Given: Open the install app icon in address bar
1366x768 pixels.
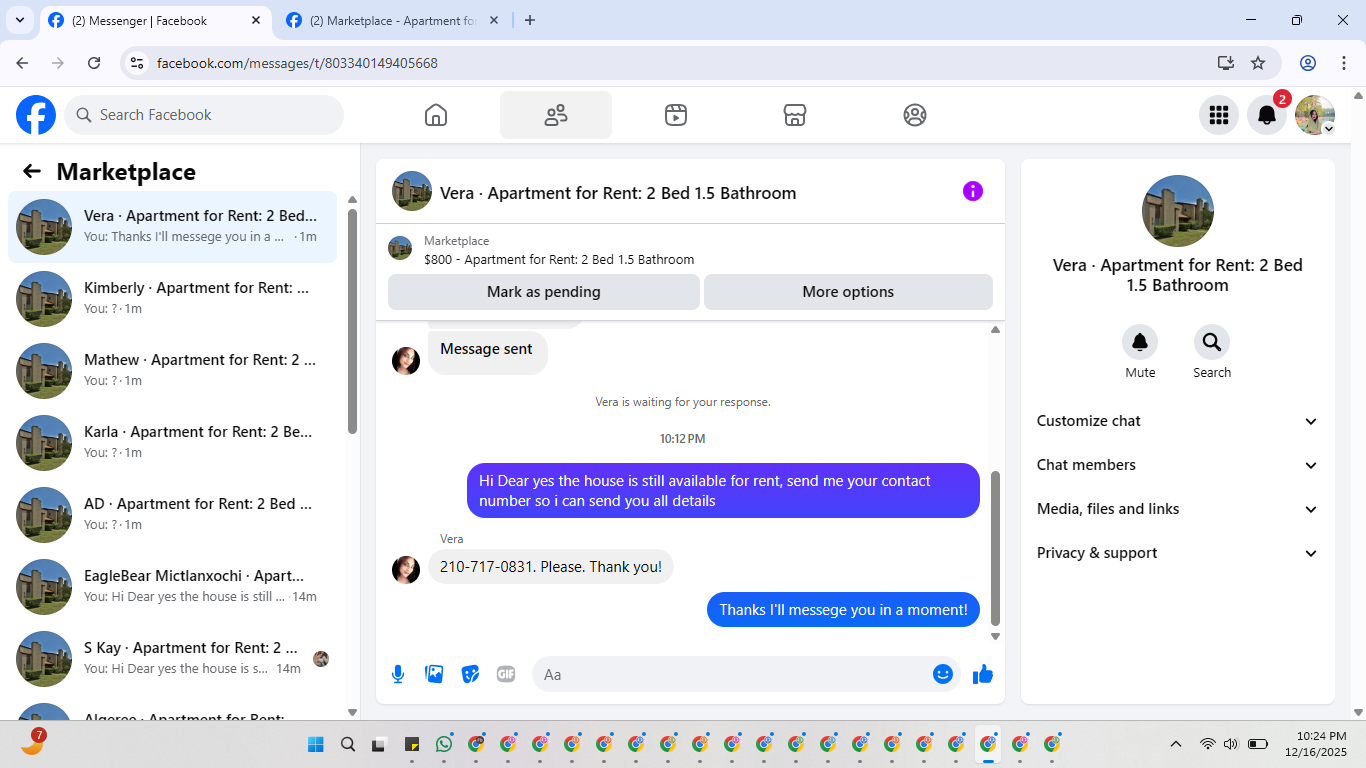Looking at the screenshot, I should pos(1226,63).
